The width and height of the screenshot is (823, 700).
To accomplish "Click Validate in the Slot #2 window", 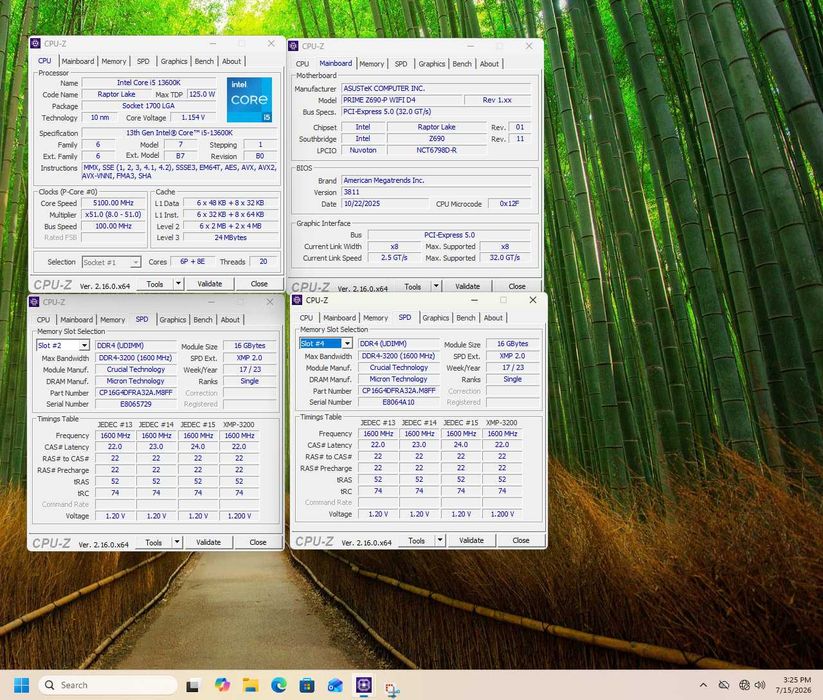I will tap(208, 542).
